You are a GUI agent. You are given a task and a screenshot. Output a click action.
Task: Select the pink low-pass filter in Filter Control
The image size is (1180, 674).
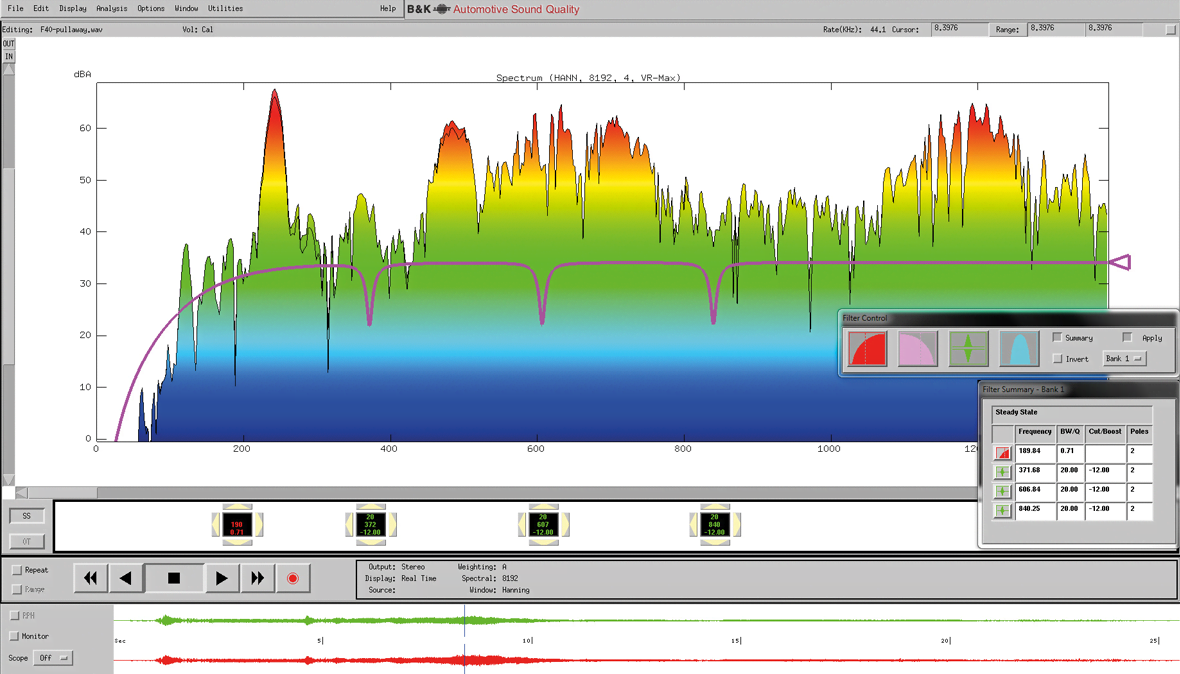coord(917,349)
